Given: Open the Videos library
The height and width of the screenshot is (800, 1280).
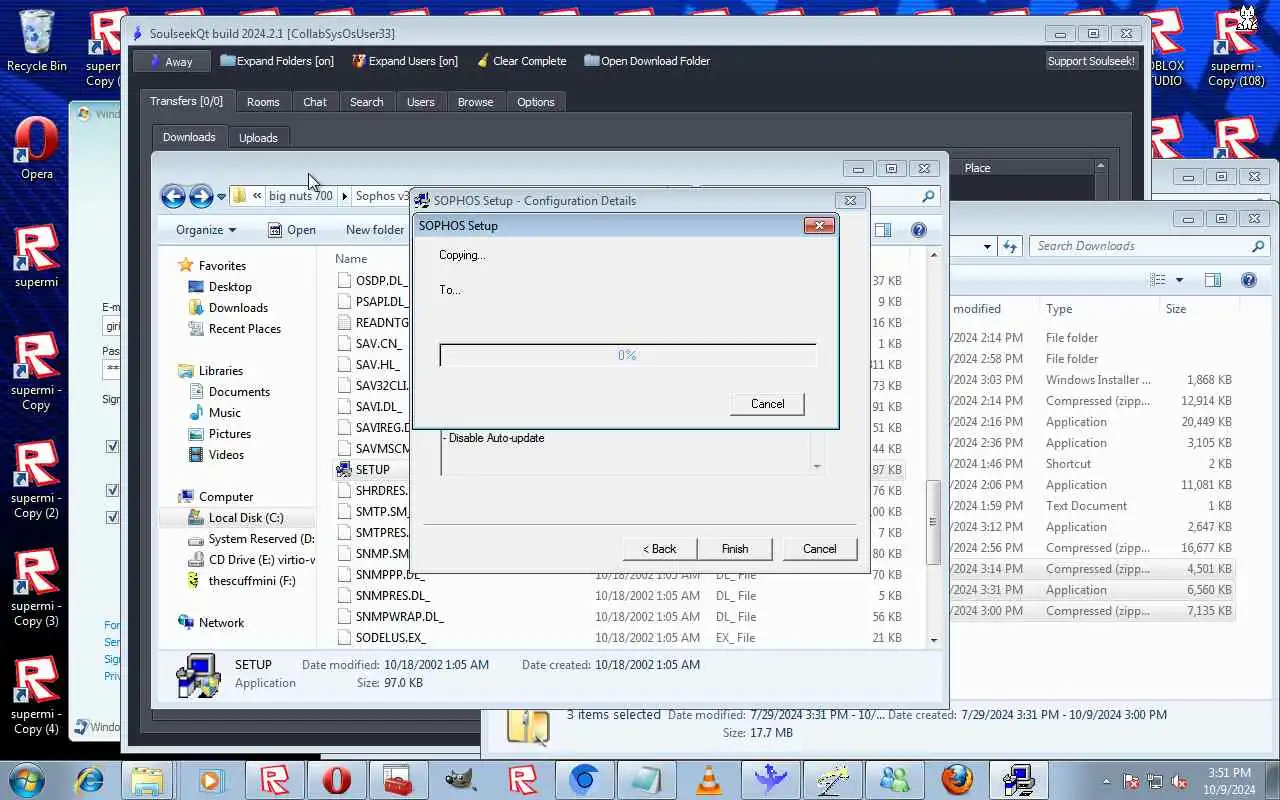Looking at the screenshot, I should pos(226,455).
